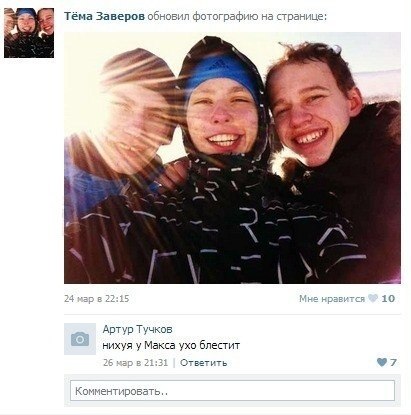This screenshot has width=411, height=415.
Task: Click the 'Мне нравится' like label
Action: pos(332,299)
